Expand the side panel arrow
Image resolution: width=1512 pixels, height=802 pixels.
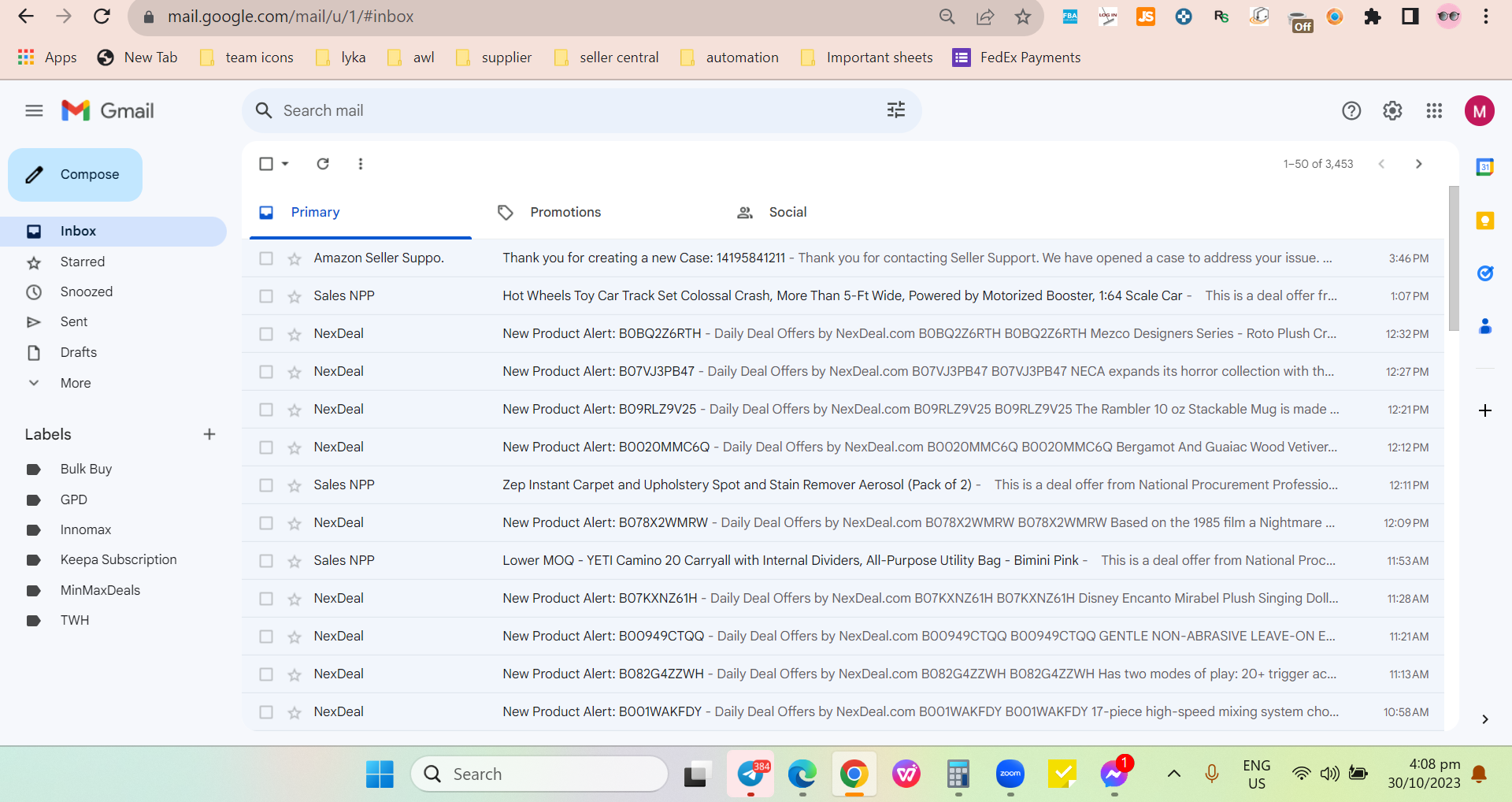(1485, 719)
